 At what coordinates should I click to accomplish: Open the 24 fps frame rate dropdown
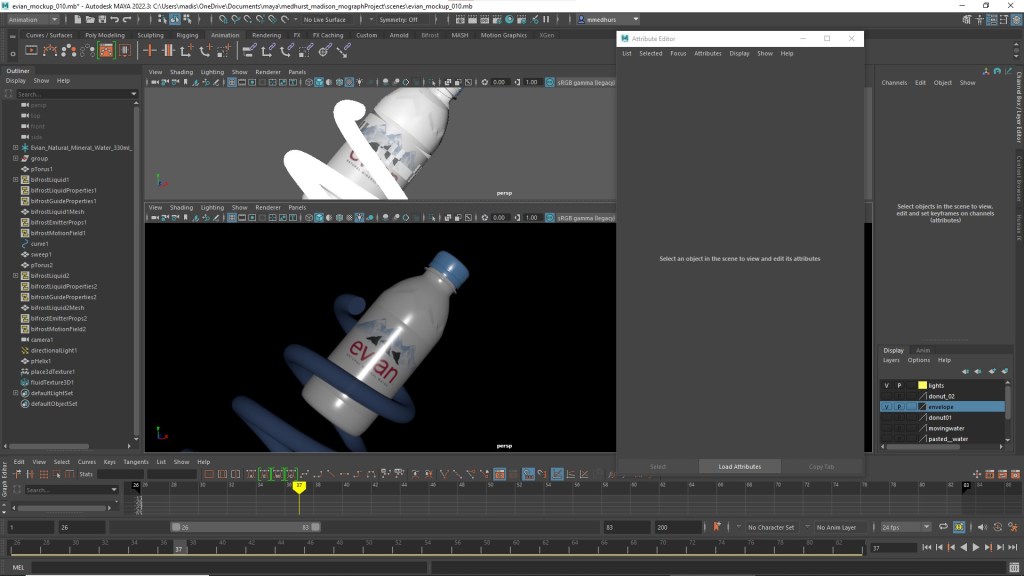point(904,527)
